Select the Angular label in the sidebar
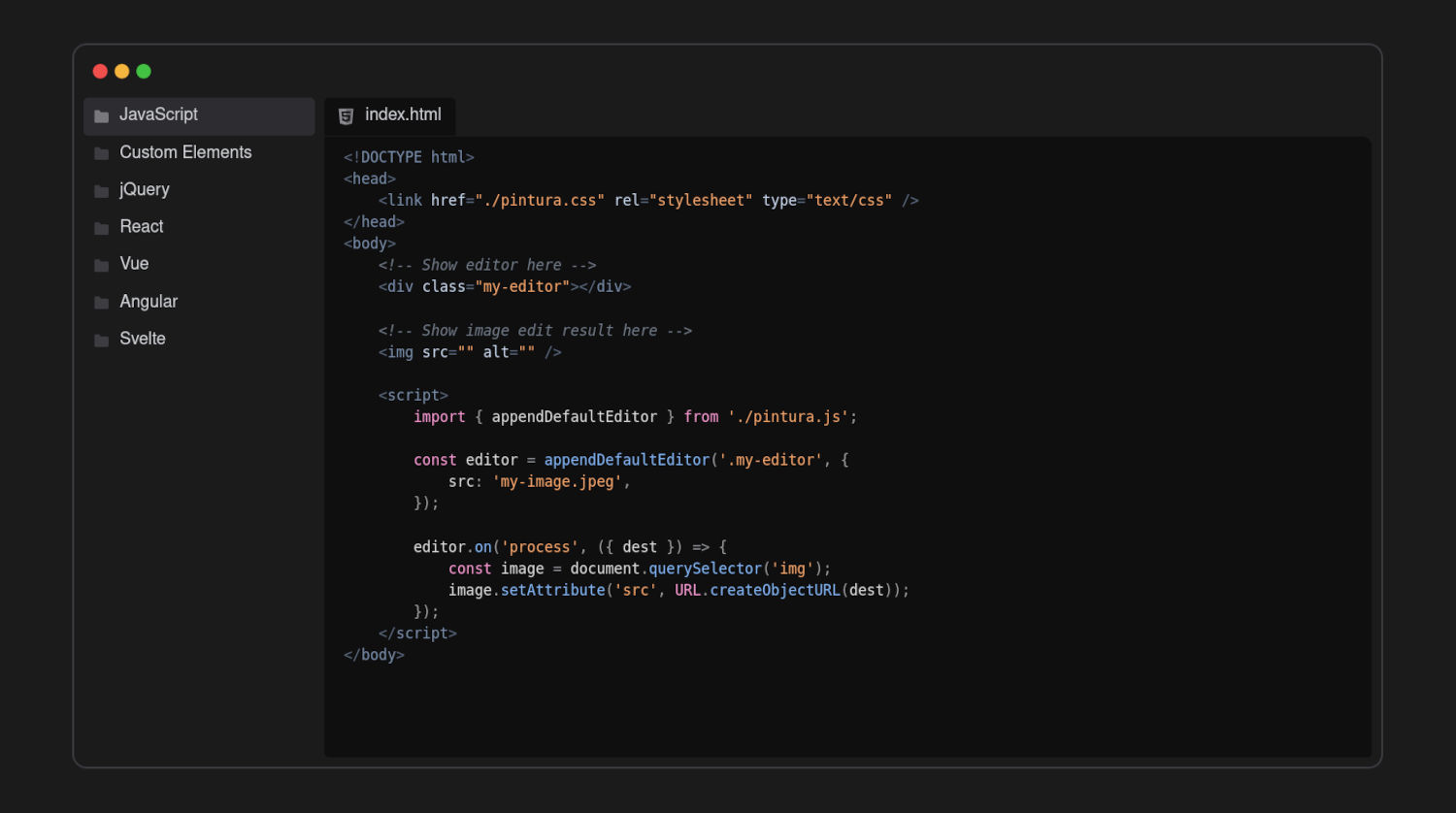The image size is (1456, 813). 149,302
